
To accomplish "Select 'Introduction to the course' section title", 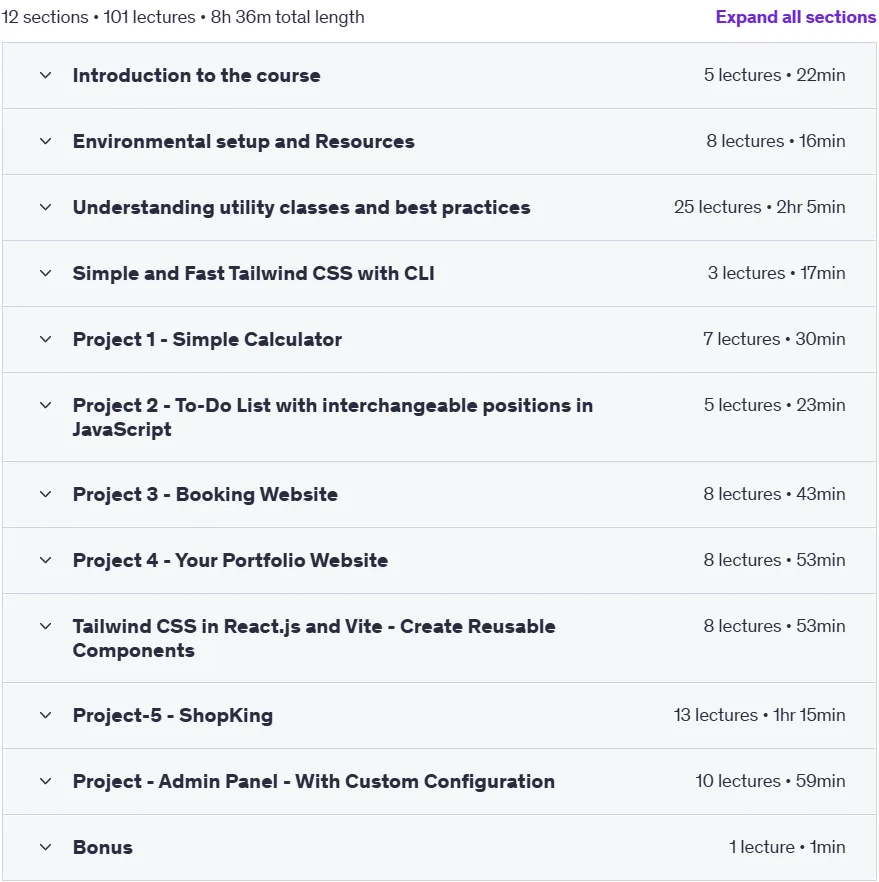I will coord(196,75).
